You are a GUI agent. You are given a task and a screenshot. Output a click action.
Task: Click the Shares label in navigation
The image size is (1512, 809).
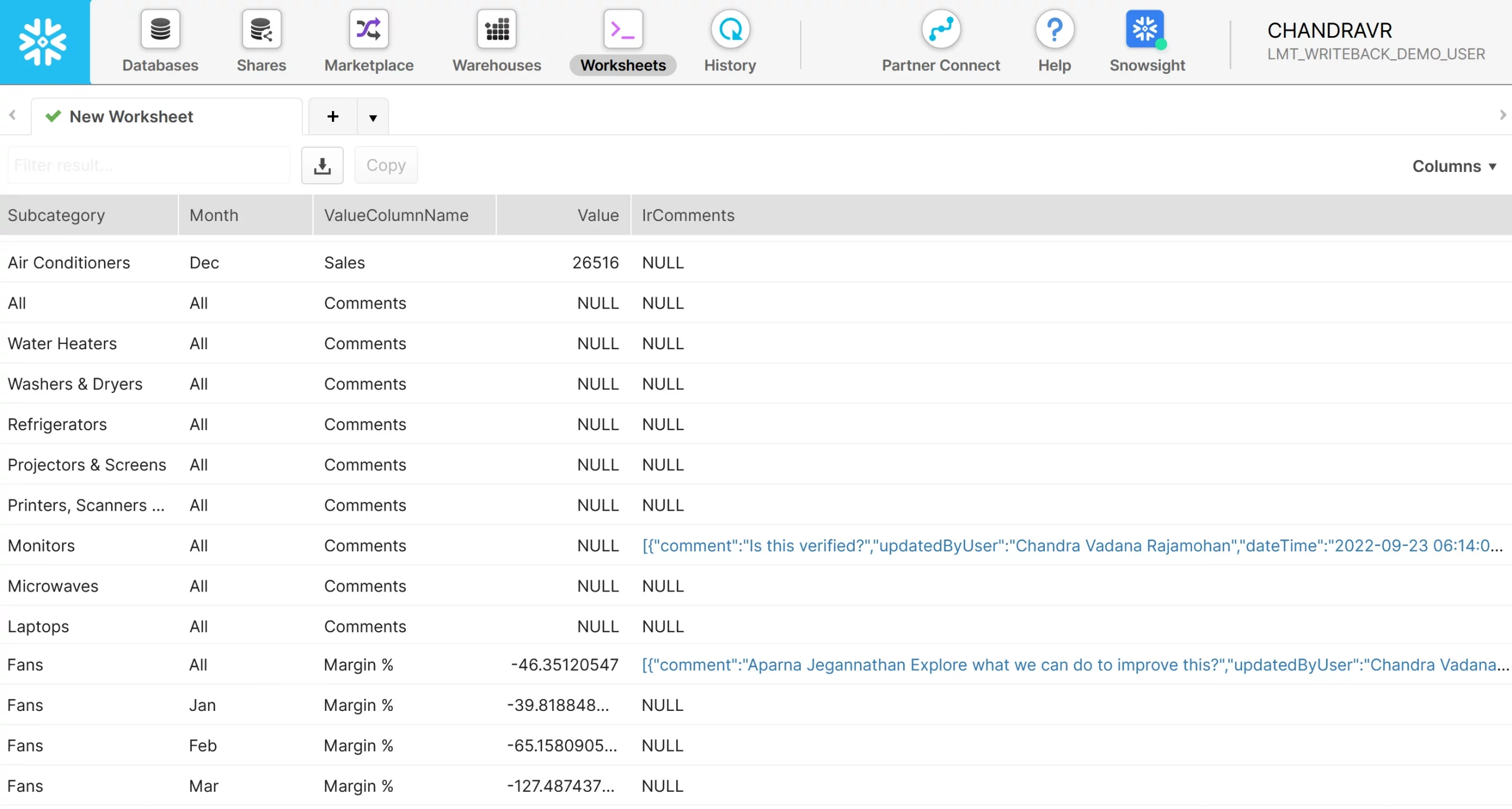click(x=261, y=65)
